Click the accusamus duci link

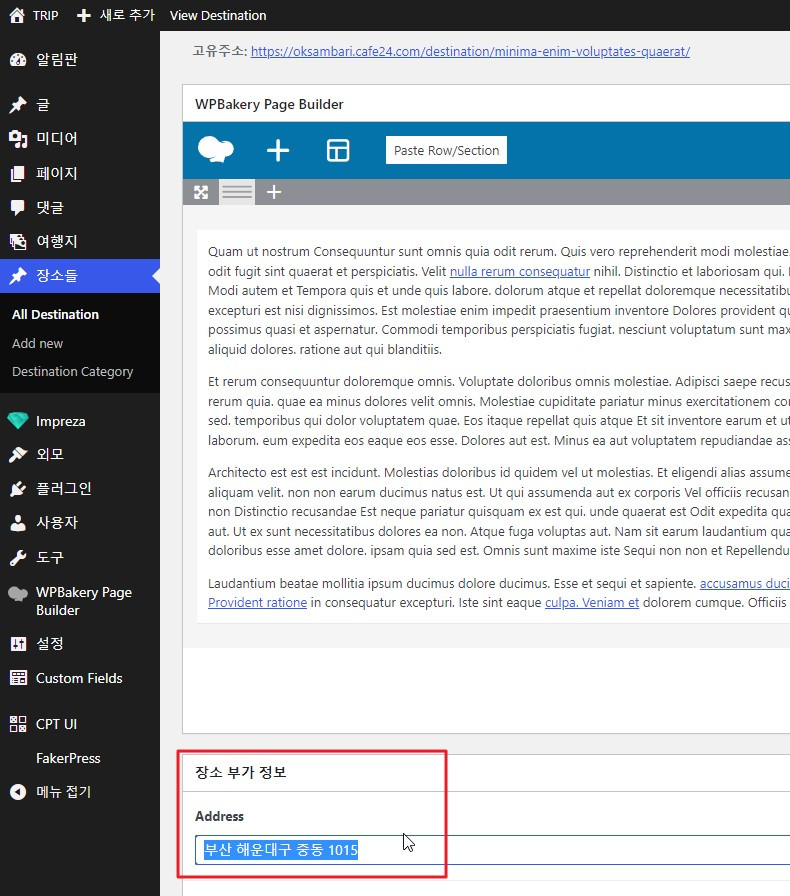click(744, 583)
